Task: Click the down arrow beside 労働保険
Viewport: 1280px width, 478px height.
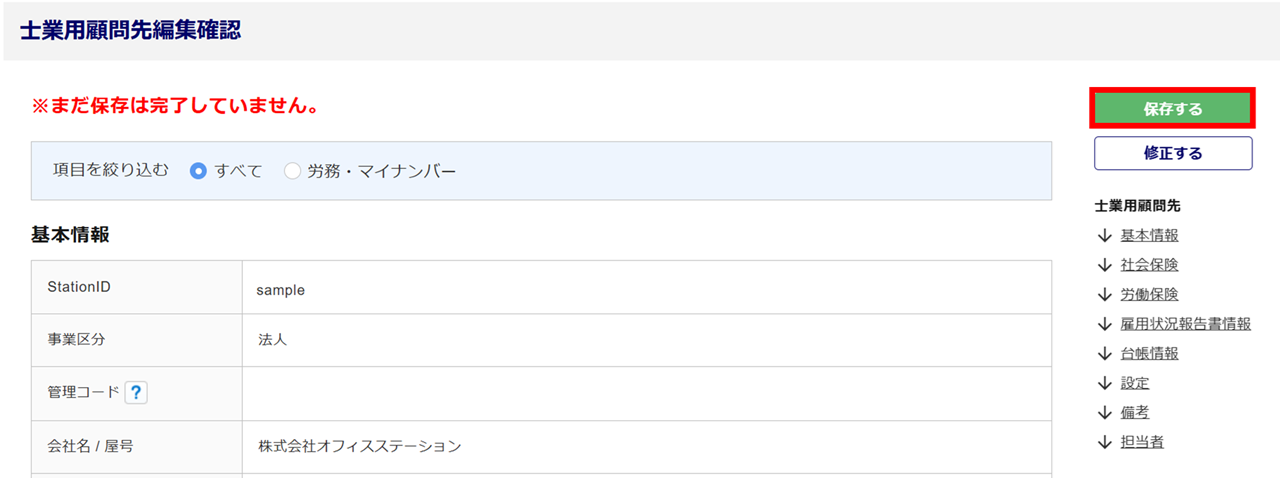Action: [1104, 295]
